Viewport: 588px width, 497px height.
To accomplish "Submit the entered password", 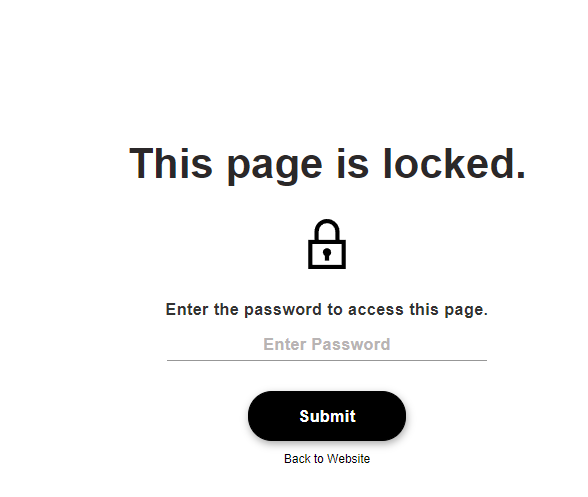I will [x=327, y=416].
